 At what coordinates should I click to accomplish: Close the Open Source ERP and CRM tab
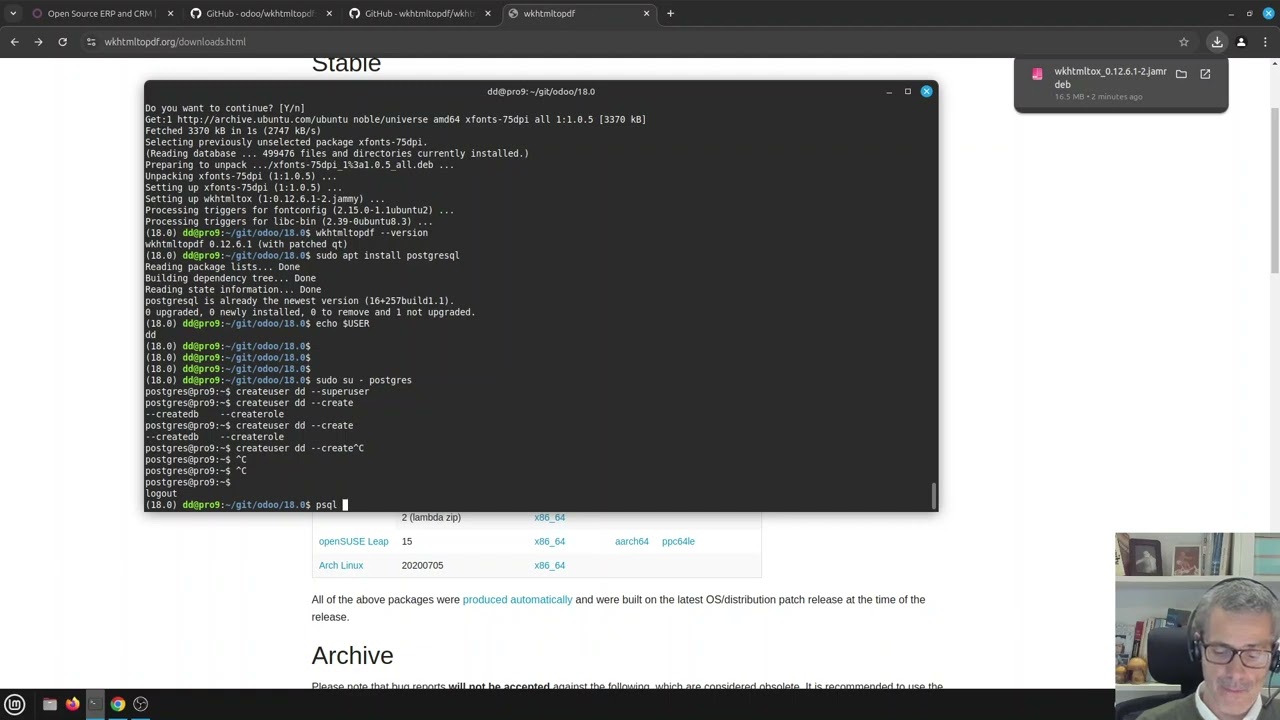(170, 13)
